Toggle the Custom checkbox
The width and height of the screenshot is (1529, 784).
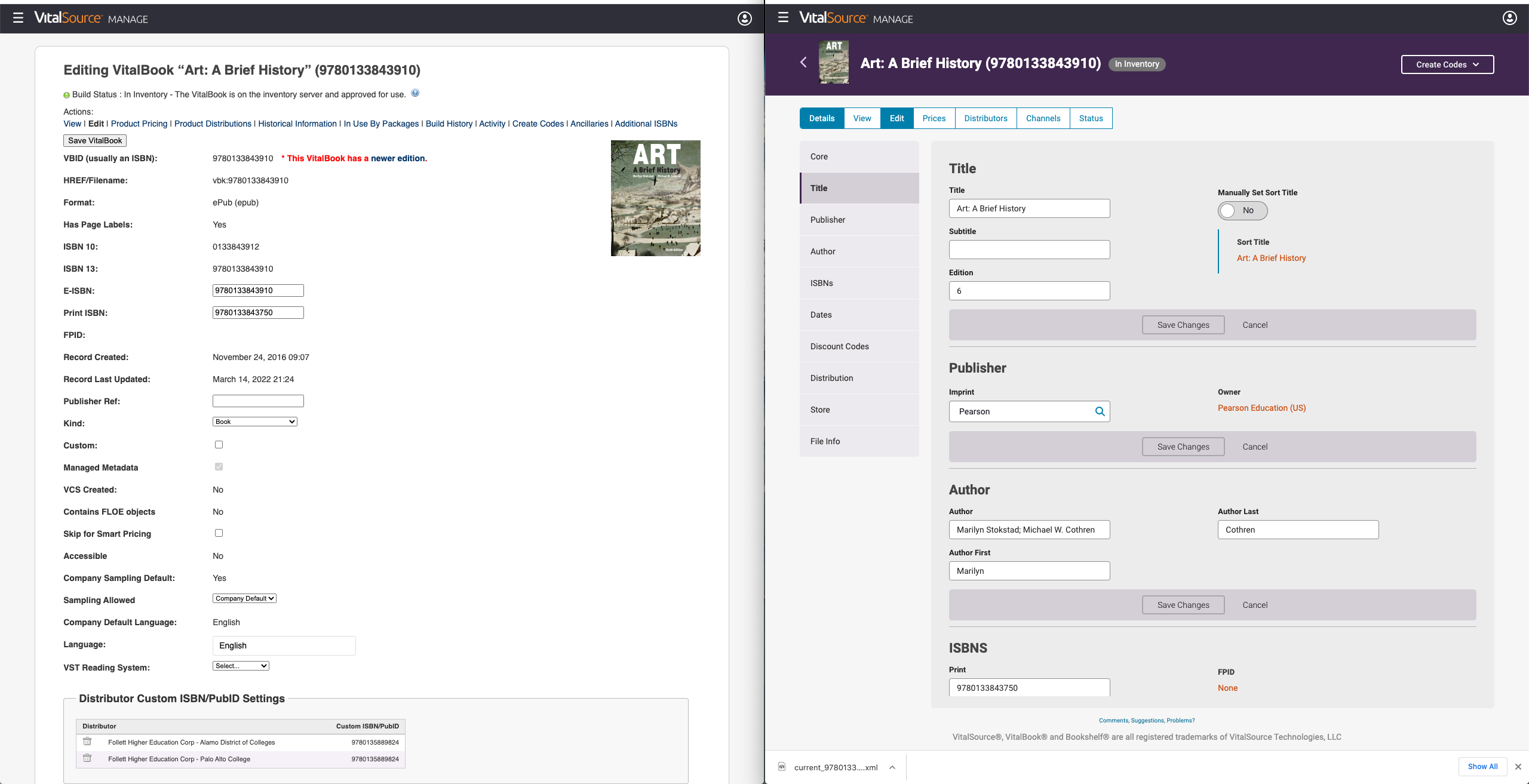[219, 445]
